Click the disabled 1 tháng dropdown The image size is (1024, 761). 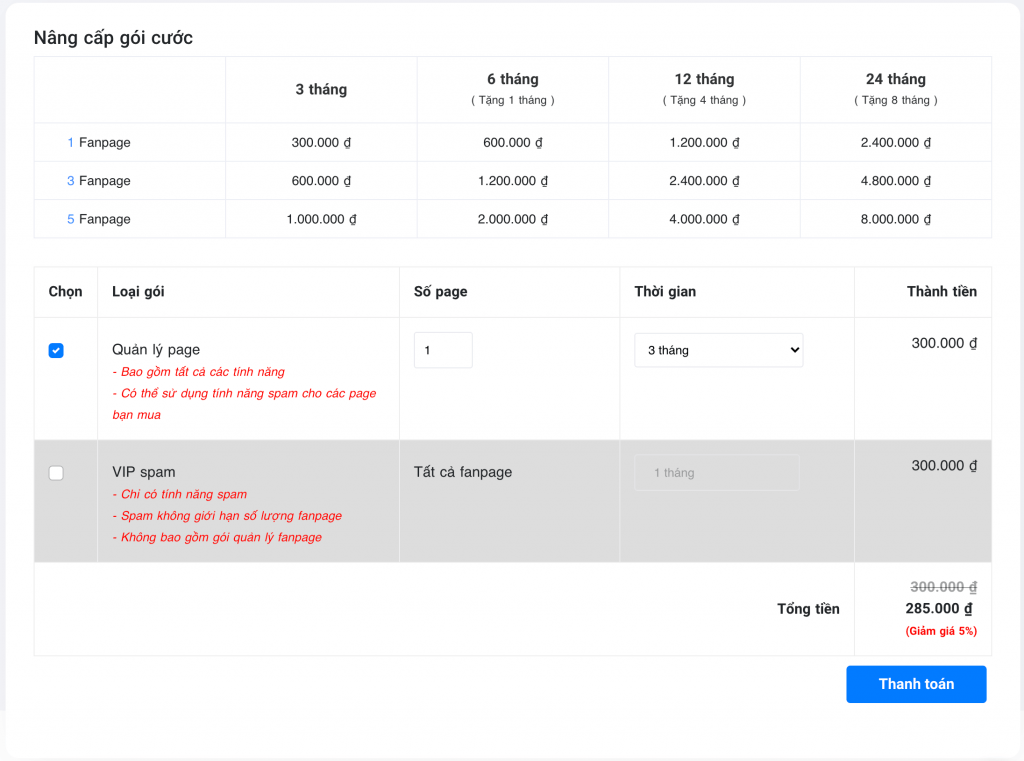pos(716,472)
